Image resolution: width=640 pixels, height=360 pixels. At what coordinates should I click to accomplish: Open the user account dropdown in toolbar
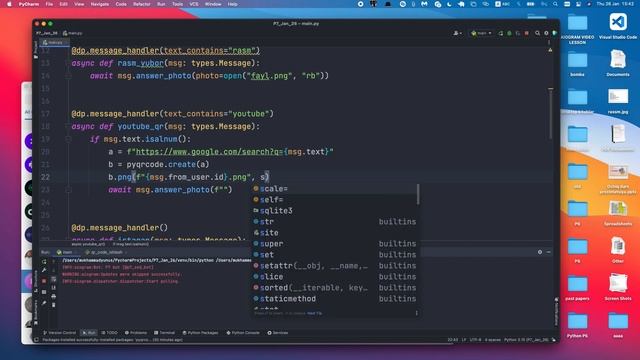click(458, 33)
